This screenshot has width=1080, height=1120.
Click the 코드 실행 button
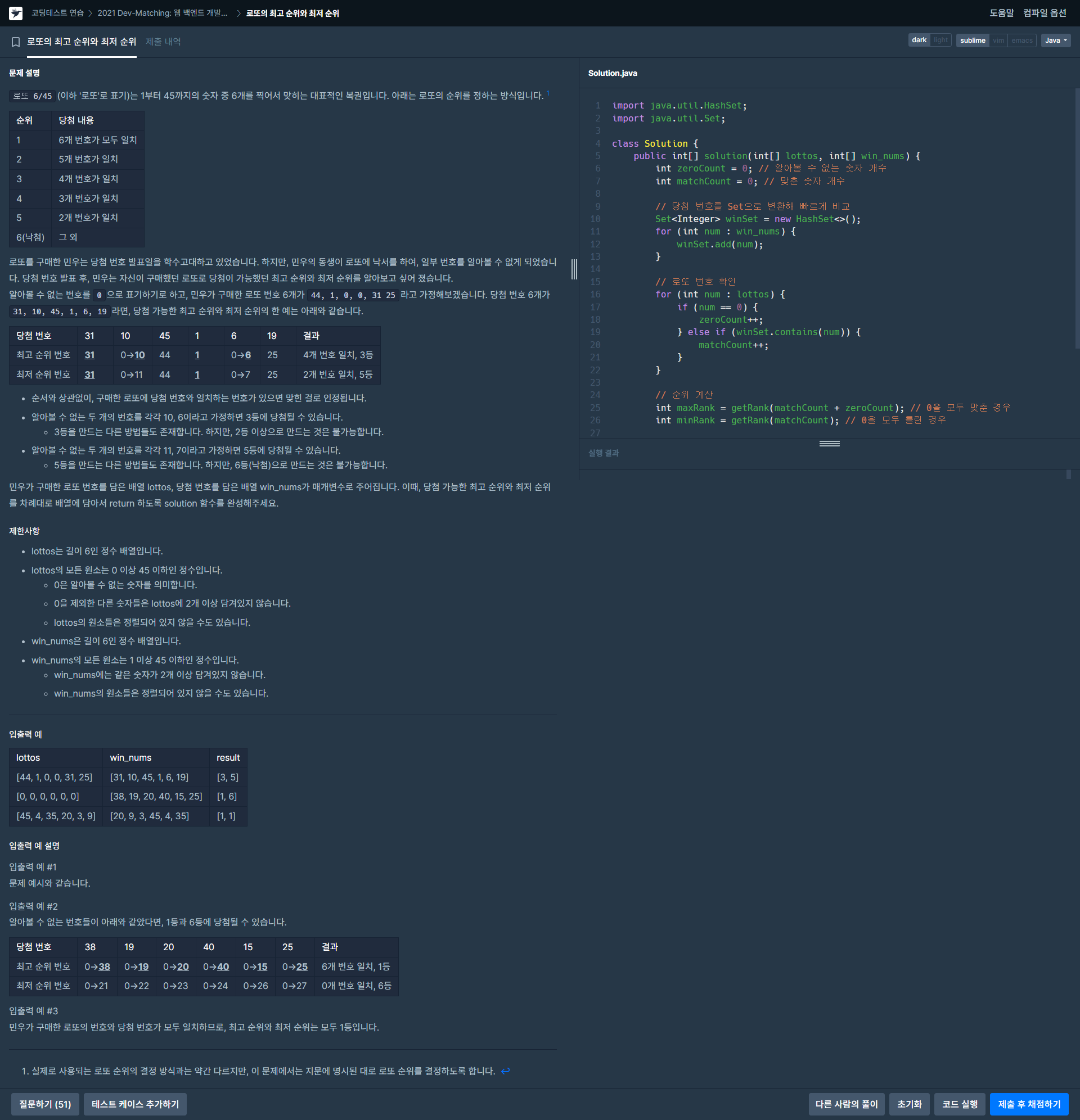(960, 1104)
